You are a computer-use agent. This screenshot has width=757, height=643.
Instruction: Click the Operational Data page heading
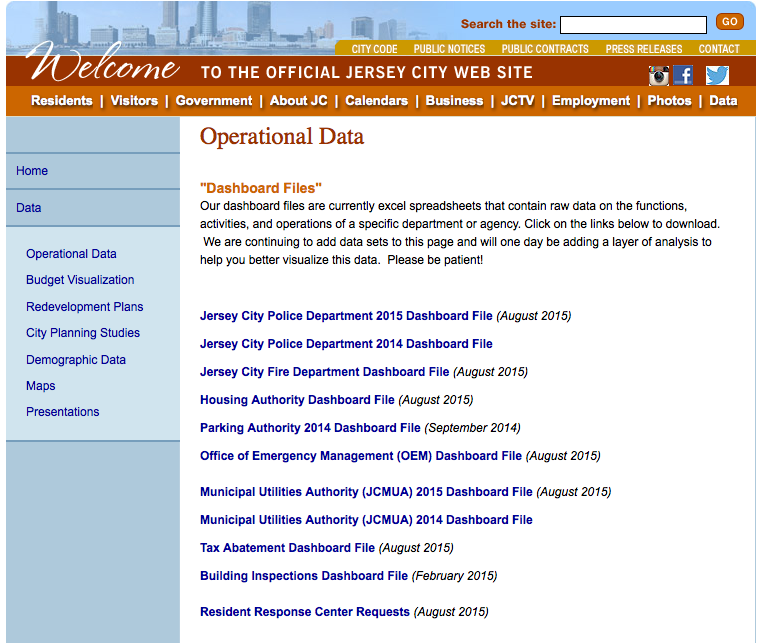click(281, 137)
